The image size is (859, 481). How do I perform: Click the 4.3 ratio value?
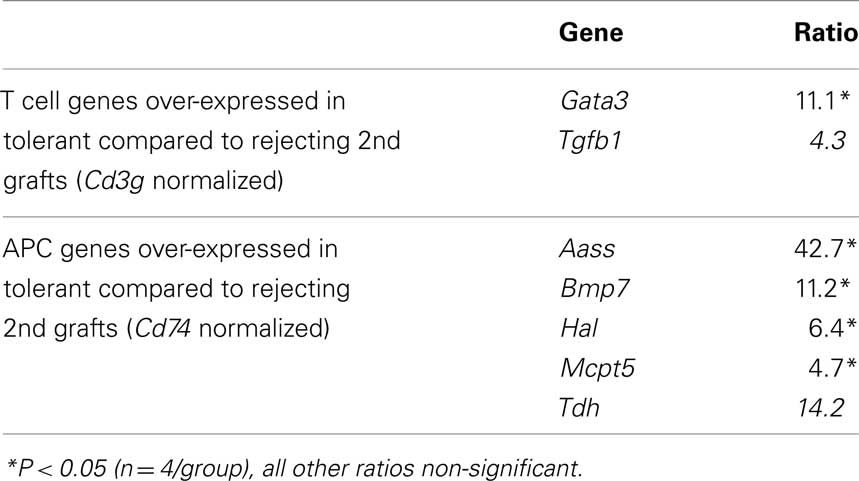point(827,141)
